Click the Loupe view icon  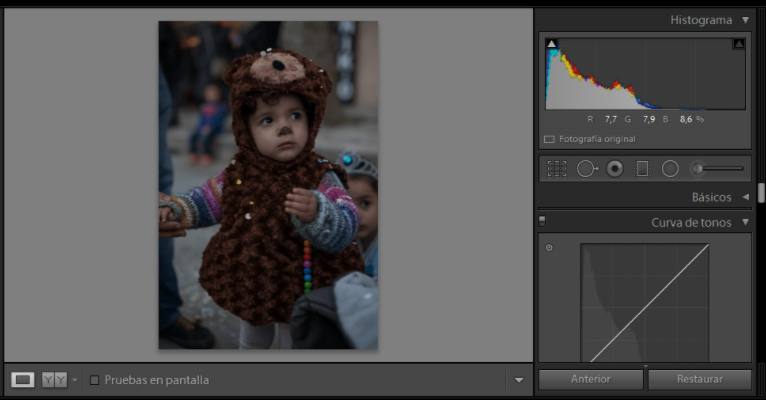point(23,380)
